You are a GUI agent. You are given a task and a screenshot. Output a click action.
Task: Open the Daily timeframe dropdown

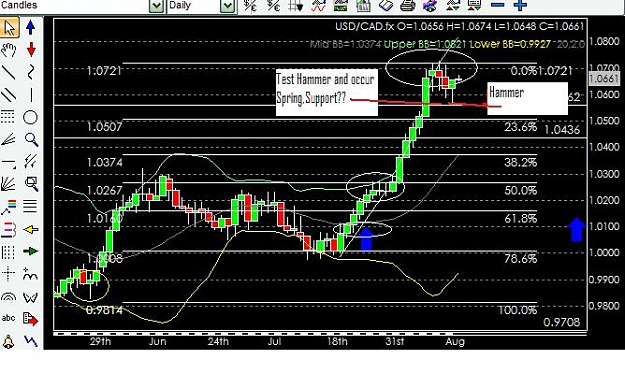click(227, 6)
